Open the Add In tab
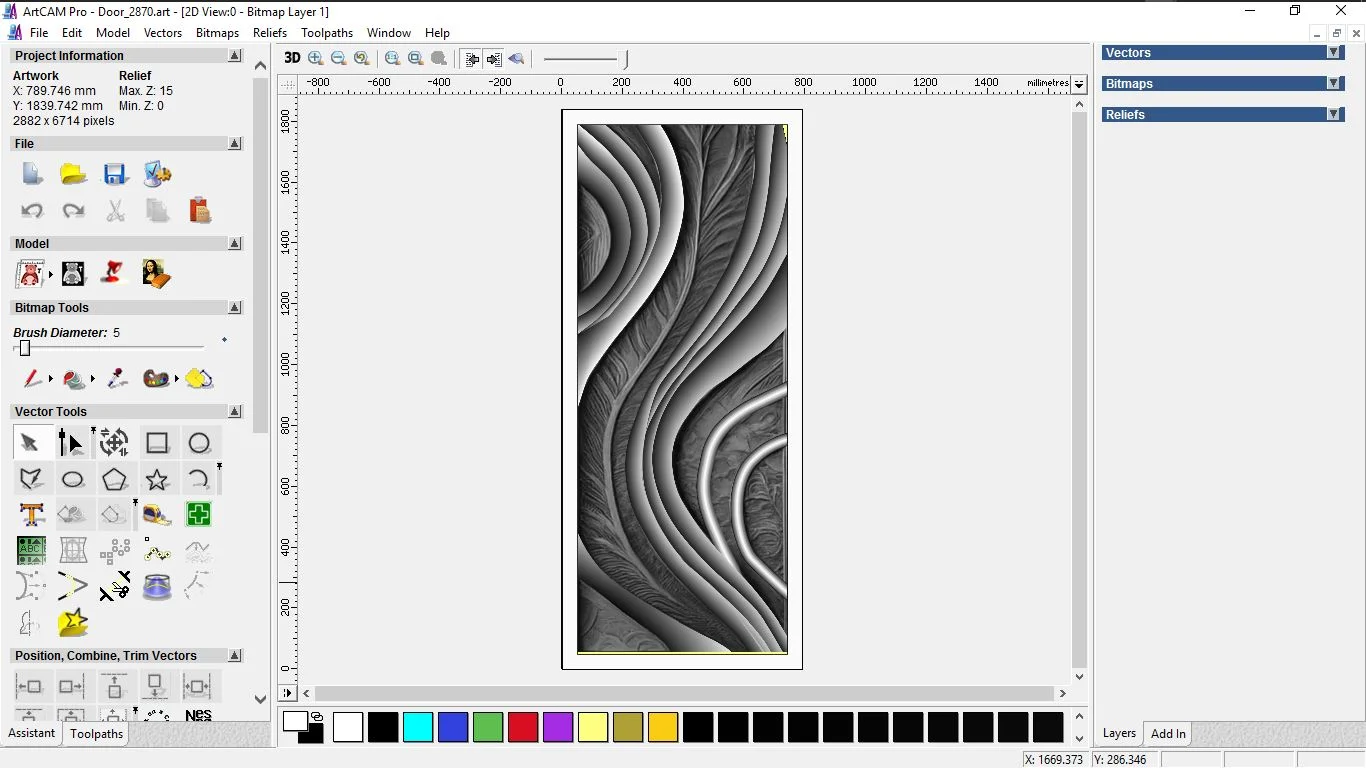Viewport: 1366px width, 768px height. point(1168,734)
